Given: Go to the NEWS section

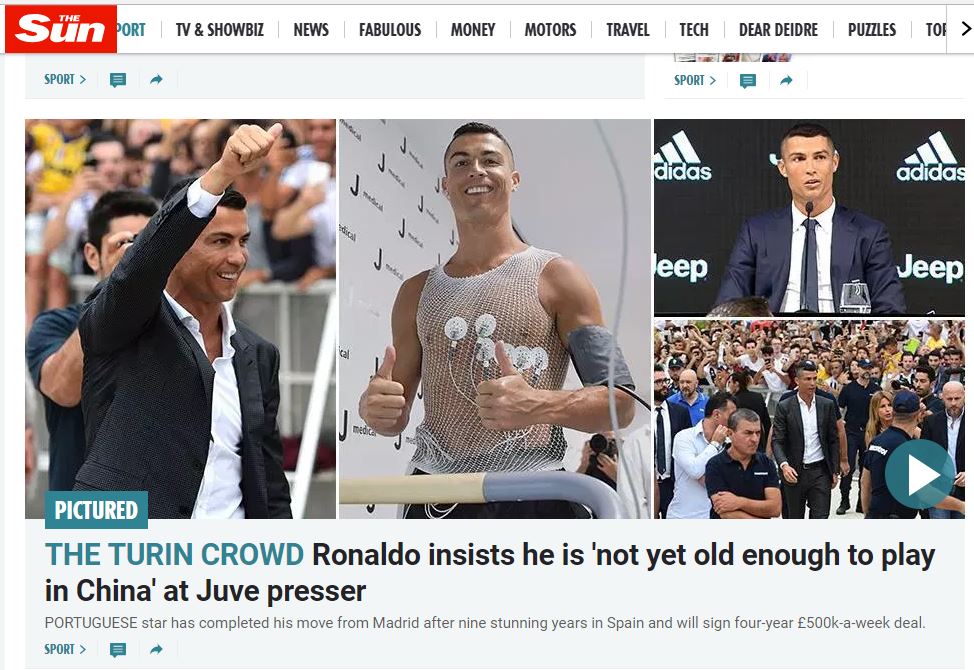Looking at the screenshot, I should click(311, 29).
